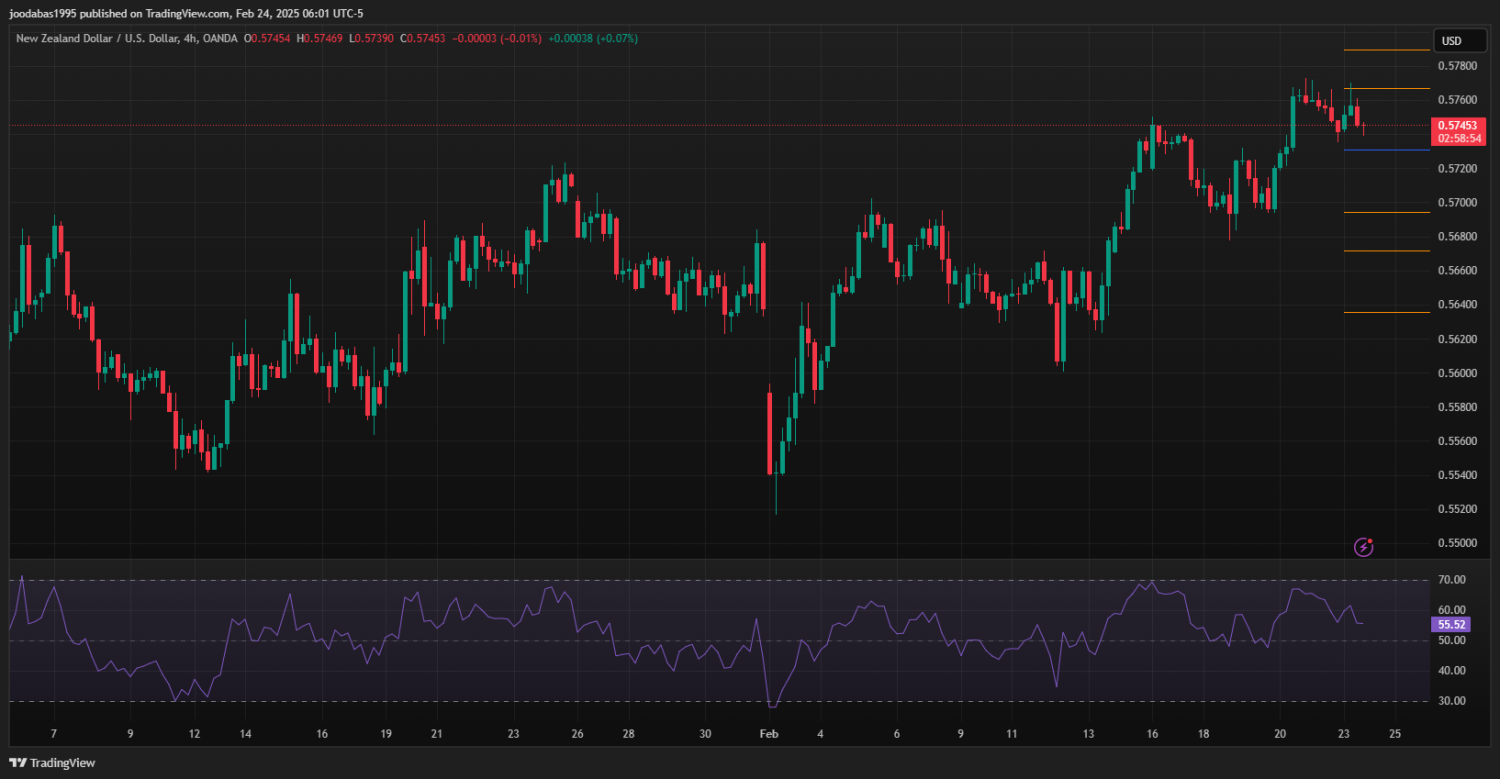Click the red 0.57453 current price label
This screenshot has width=1500, height=779.
click(x=1457, y=126)
